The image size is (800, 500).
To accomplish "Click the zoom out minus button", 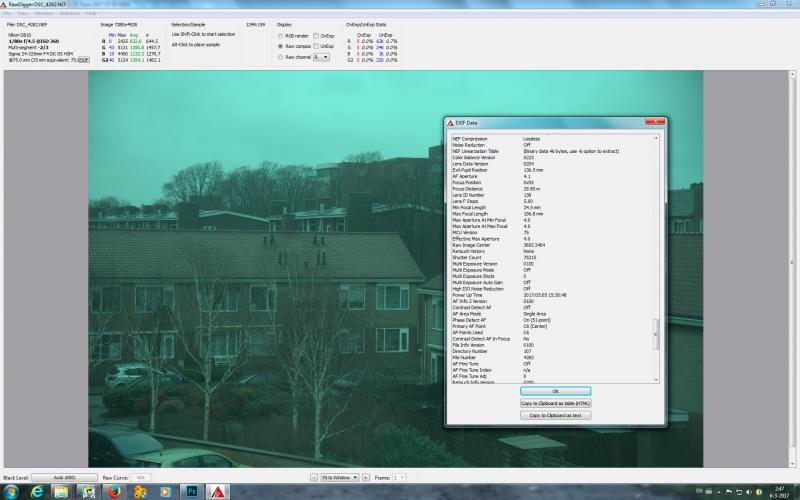I will [314, 478].
